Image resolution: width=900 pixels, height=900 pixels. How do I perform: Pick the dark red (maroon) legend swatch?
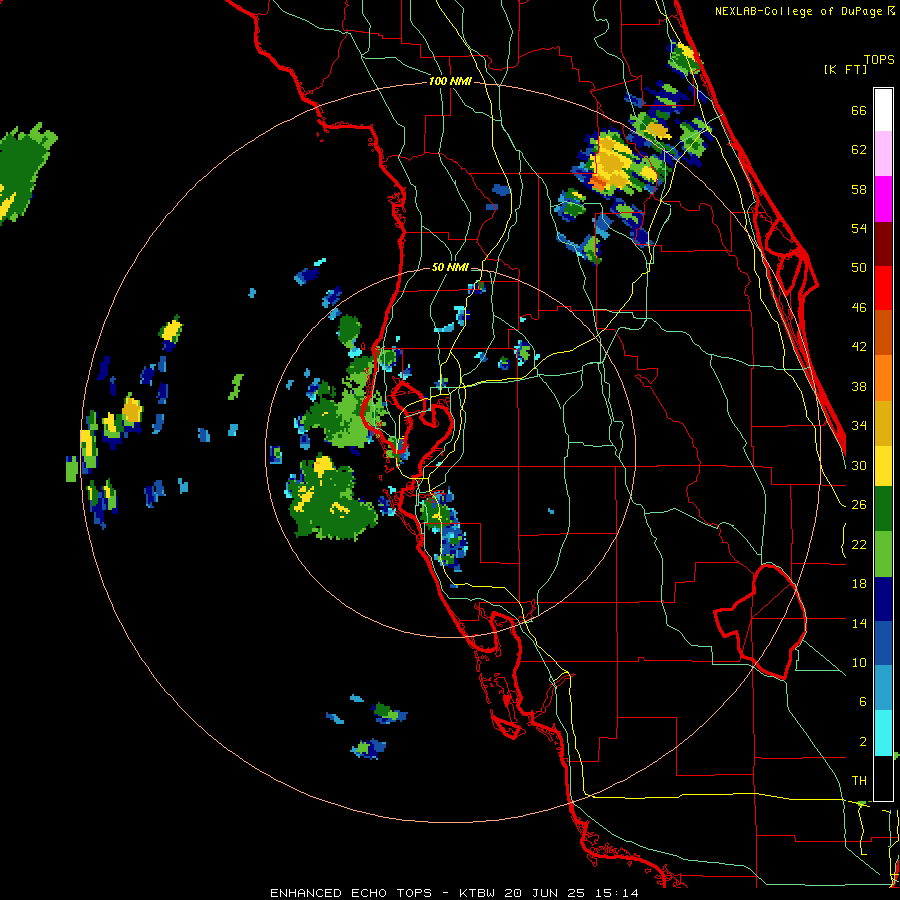pos(883,243)
